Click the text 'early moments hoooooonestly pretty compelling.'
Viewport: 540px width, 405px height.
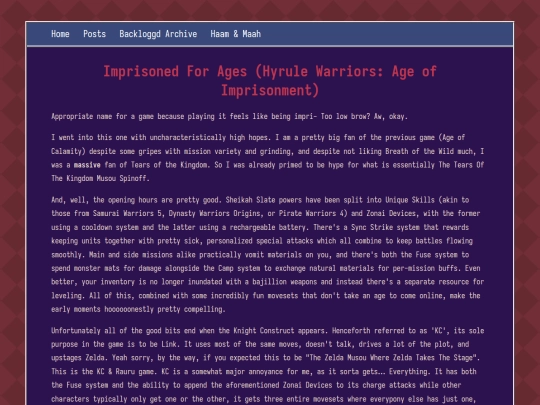[x=138, y=309]
